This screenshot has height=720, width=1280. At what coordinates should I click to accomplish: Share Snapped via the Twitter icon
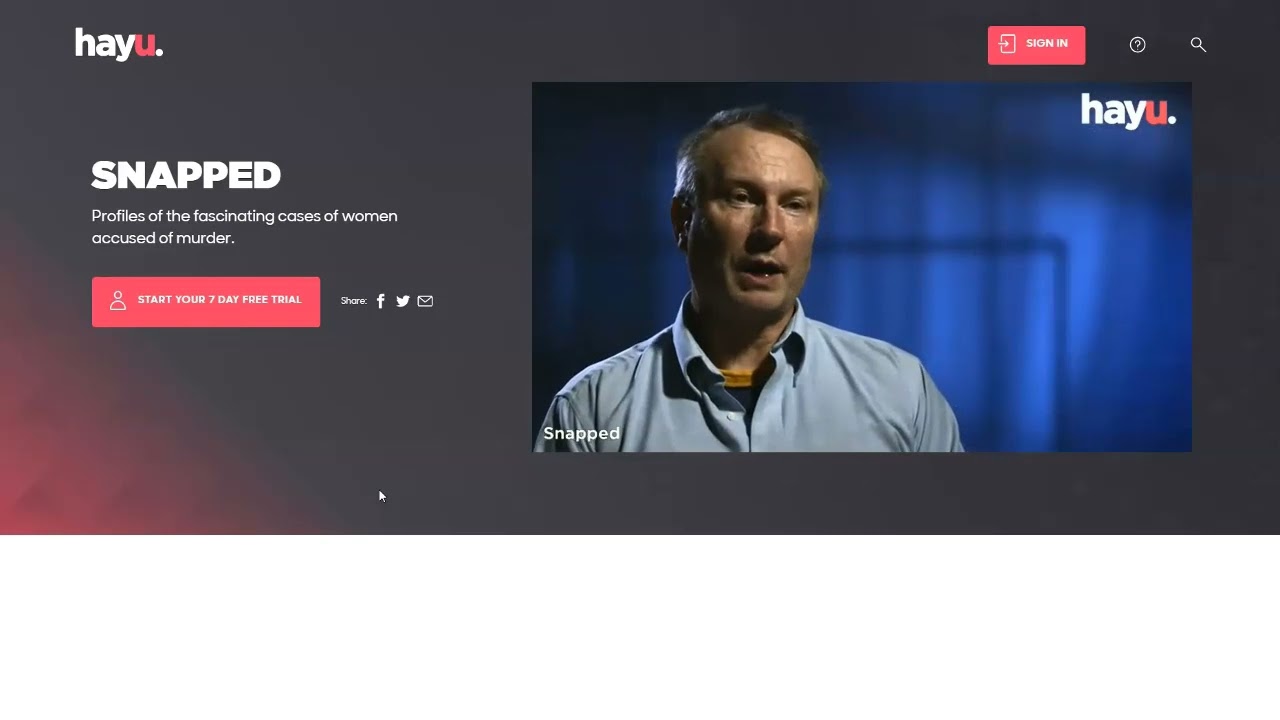403,301
